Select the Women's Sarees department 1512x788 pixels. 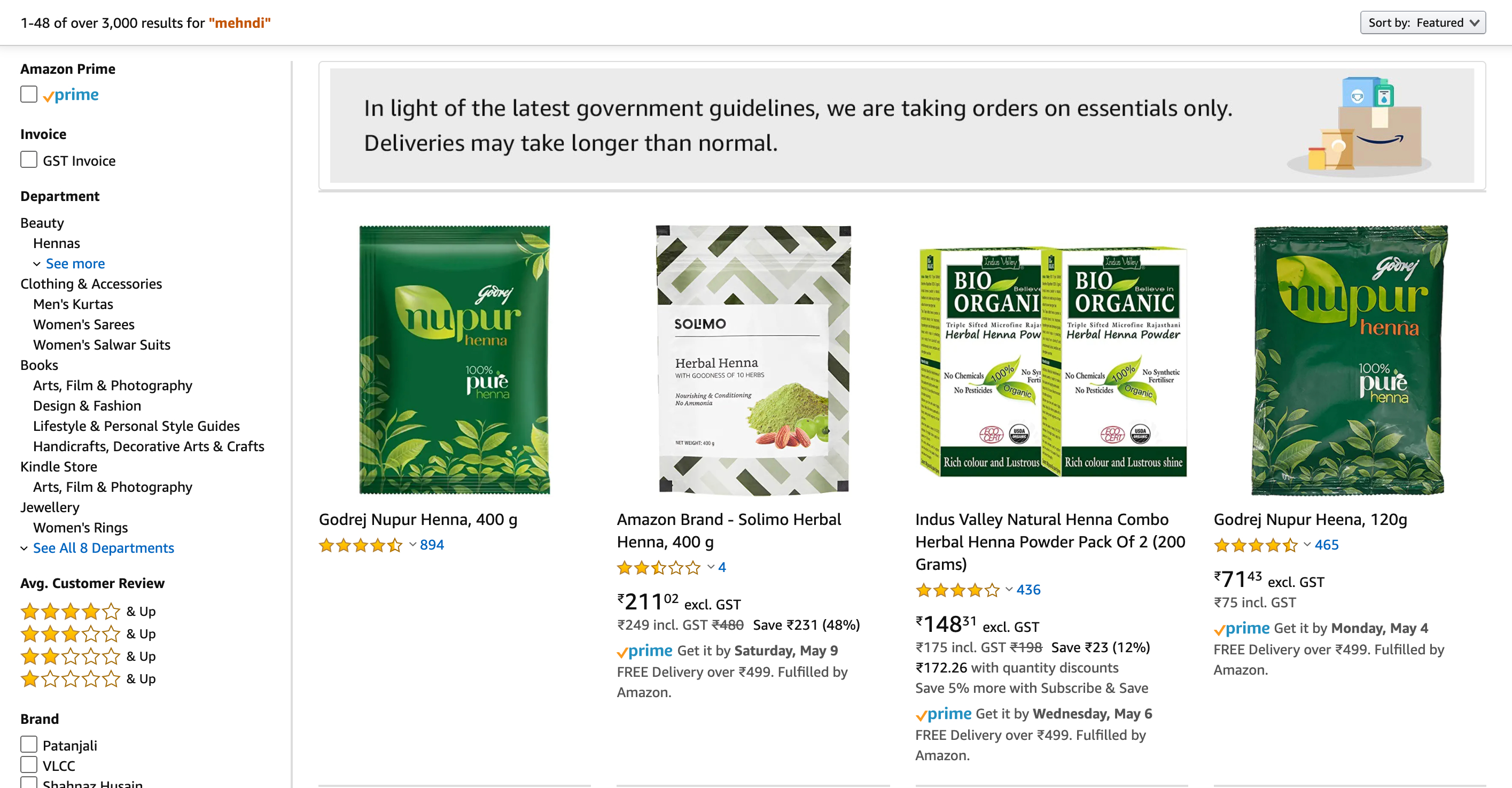point(83,325)
